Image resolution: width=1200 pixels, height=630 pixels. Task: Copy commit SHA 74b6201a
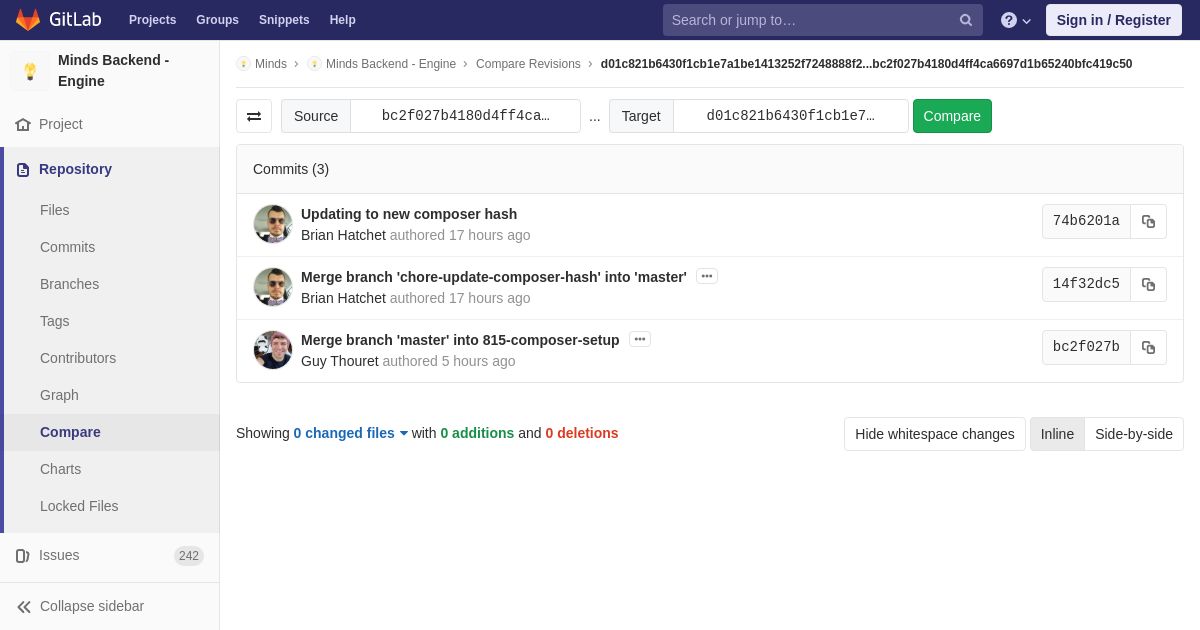(x=1148, y=222)
